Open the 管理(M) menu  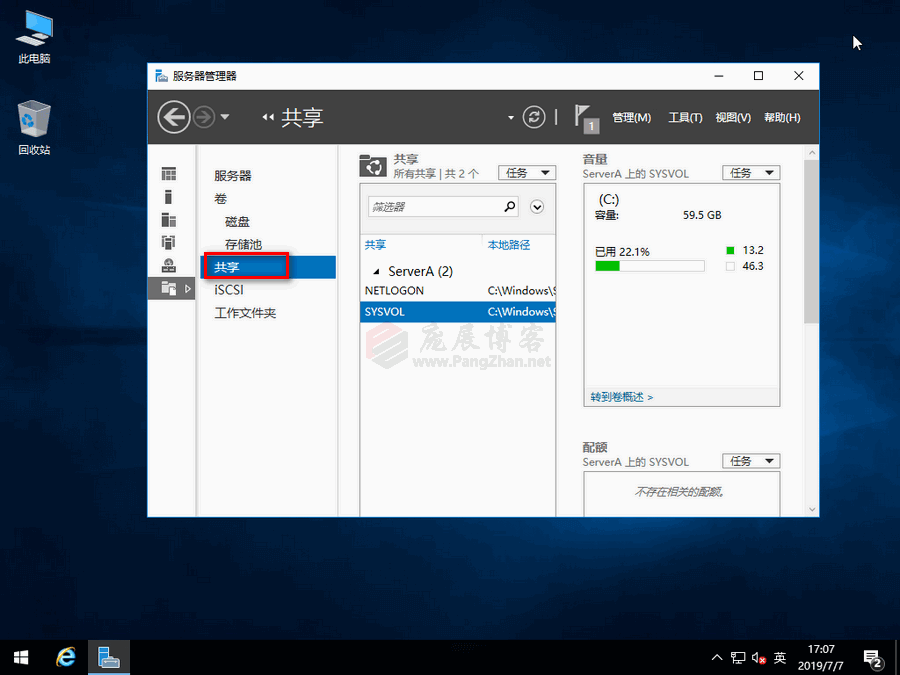pos(631,116)
